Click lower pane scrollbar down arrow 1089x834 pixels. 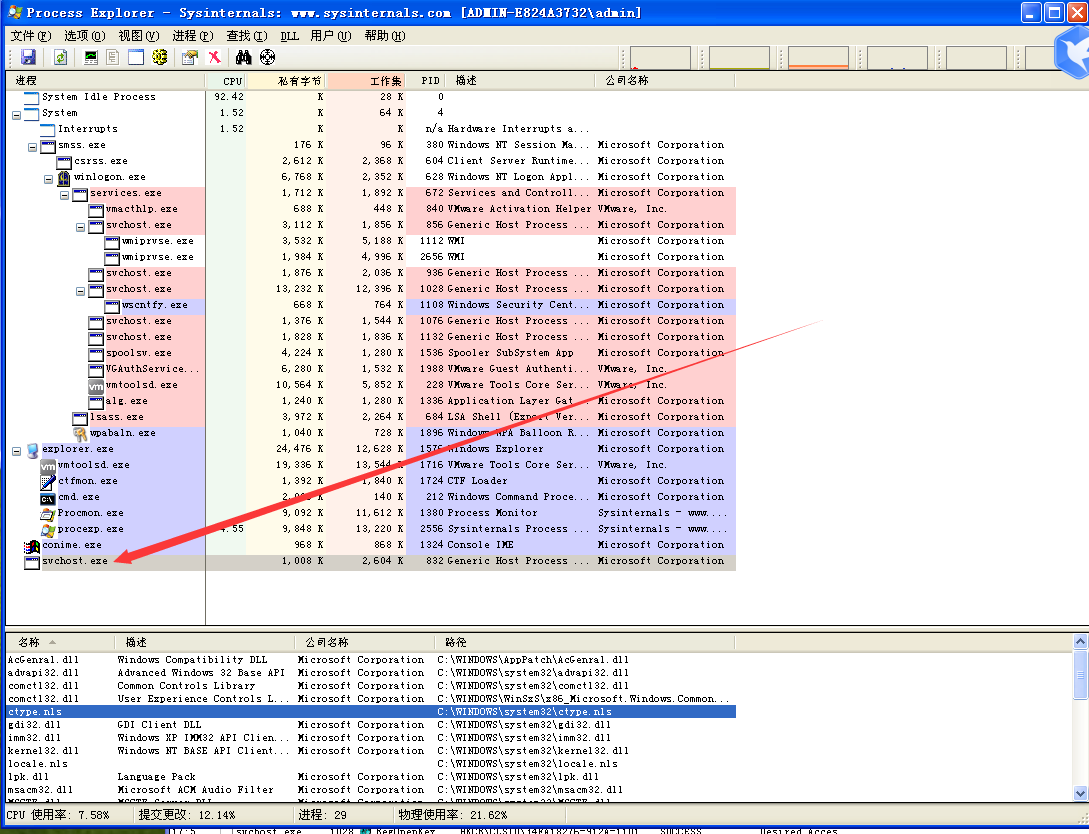[1080, 792]
